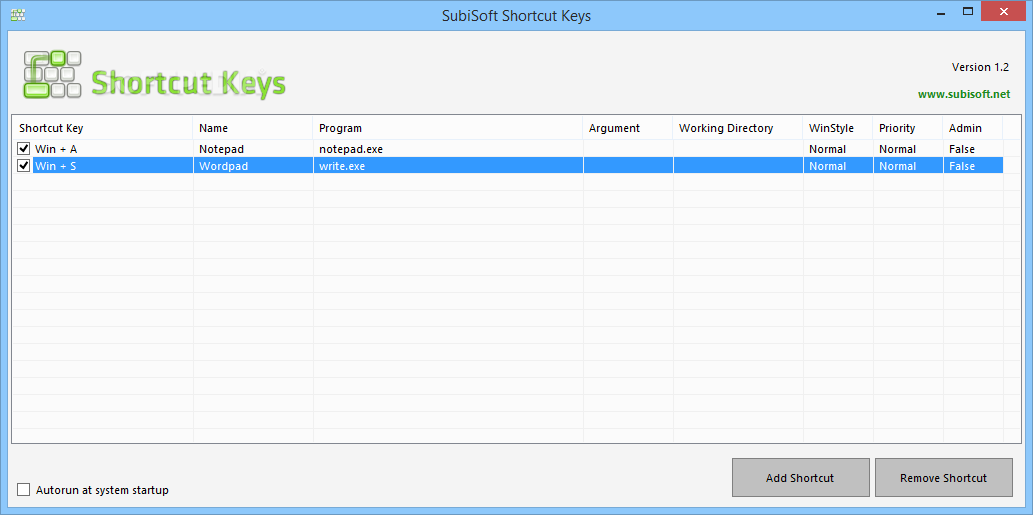Maximize the SubiSoft Shortcut Keys window
This screenshot has width=1033, height=515.
coord(968,12)
